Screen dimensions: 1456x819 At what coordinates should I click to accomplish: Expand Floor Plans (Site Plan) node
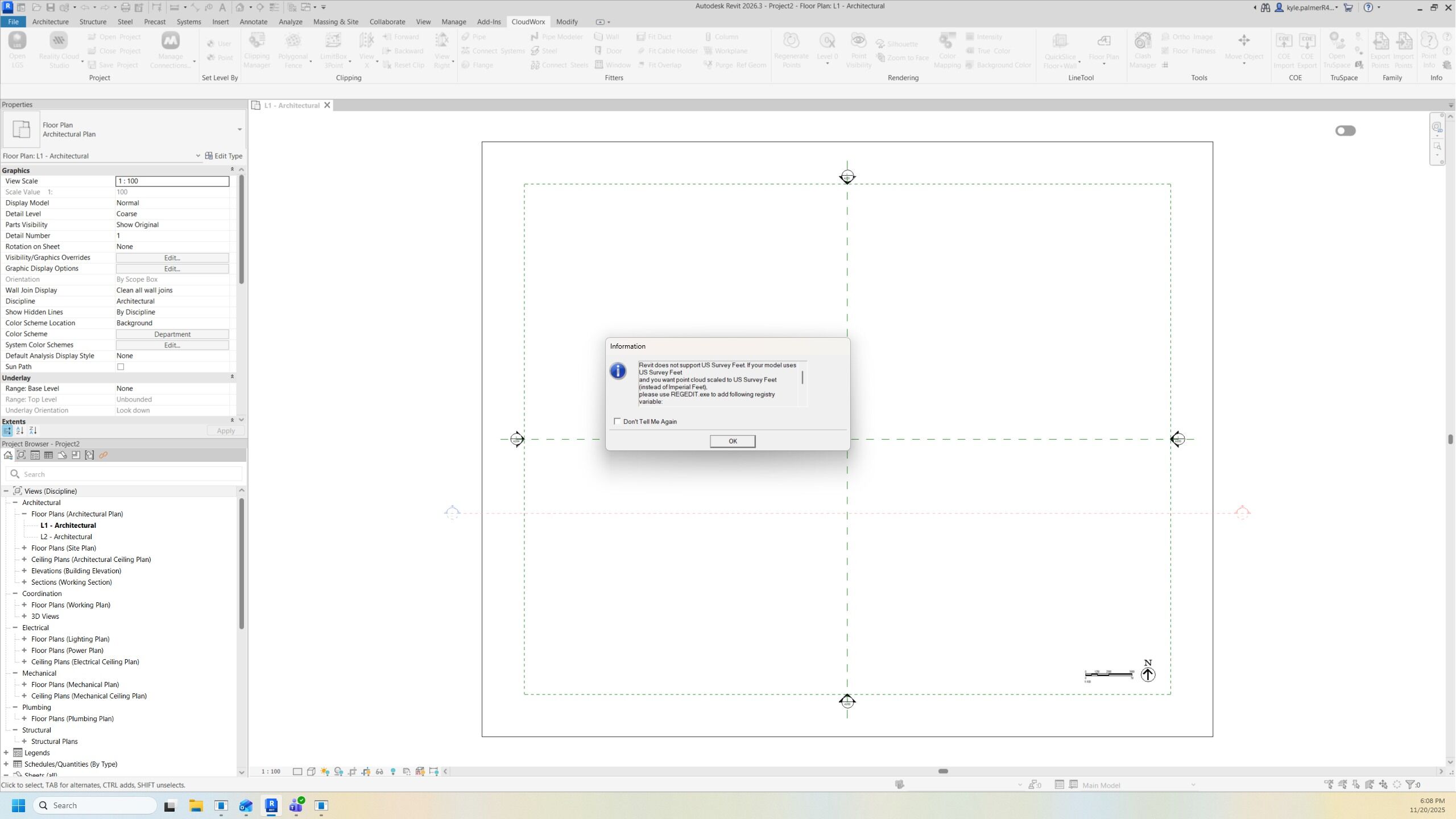click(x=24, y=548)
